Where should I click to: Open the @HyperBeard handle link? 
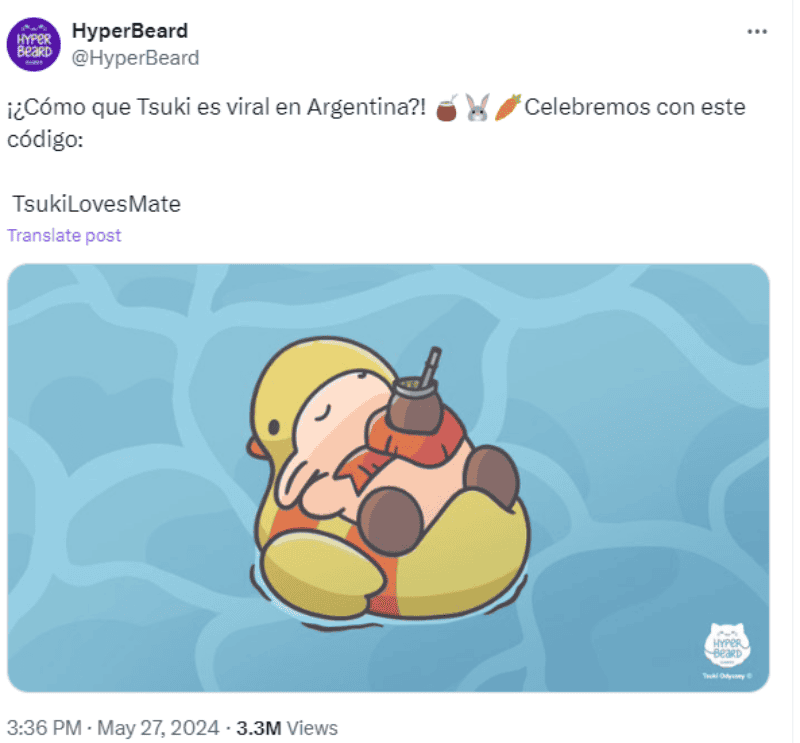[135, 57]
